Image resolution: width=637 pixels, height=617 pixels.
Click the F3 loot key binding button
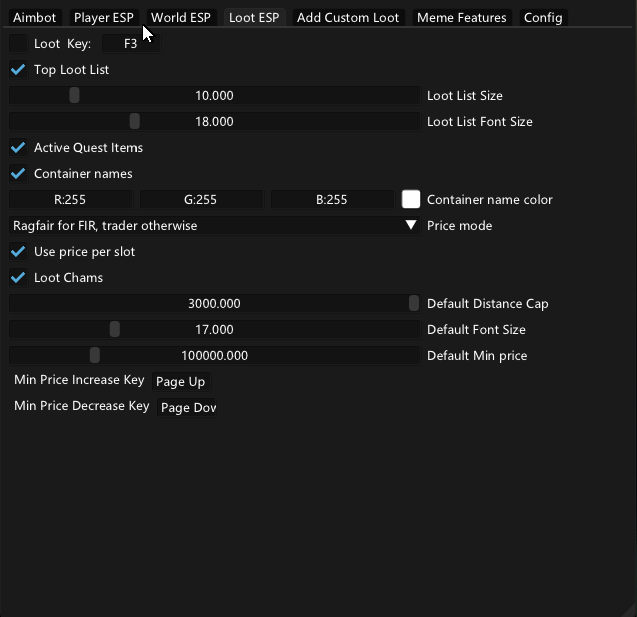click(x=130, y=44)
